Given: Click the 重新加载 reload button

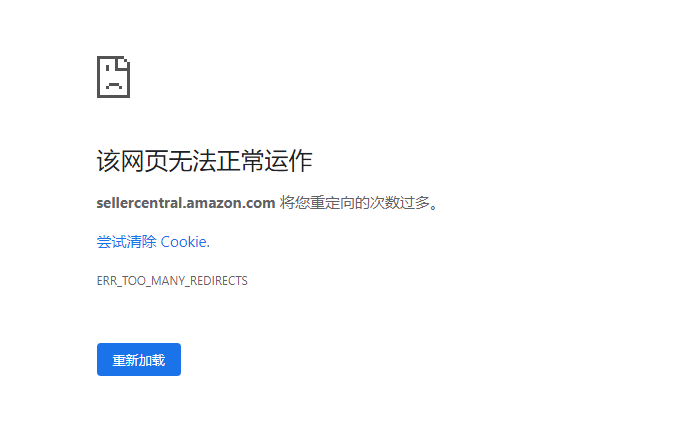Looking at the screenshot, I should click(x=139, y=360).
